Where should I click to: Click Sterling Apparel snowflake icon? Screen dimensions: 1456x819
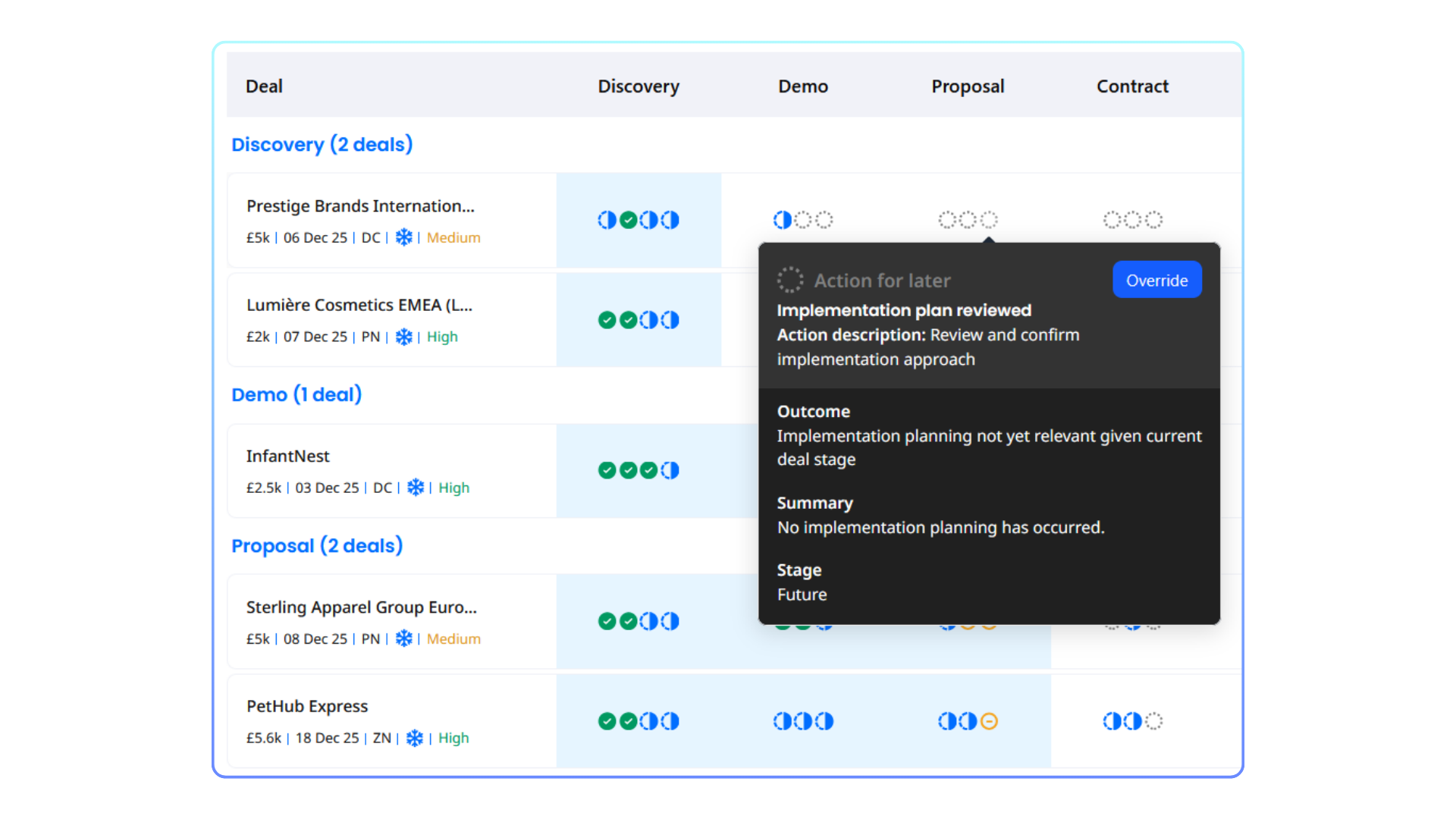click(404, 639)
